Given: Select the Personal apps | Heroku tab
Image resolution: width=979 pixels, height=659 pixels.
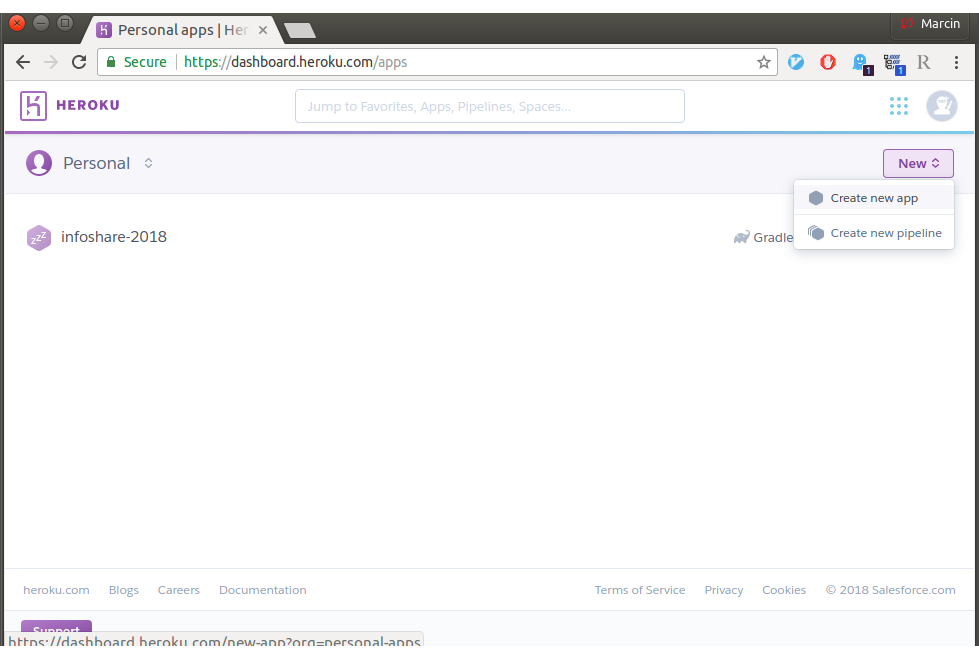Looking at the screenshot, I should [x=182, y=30].
